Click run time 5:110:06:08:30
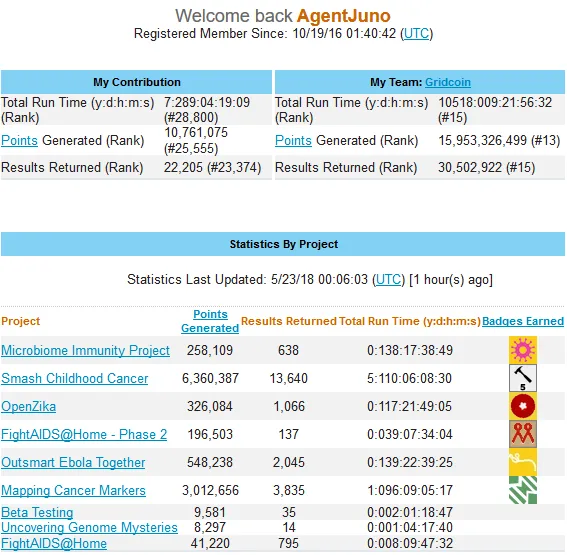The width and height of the screenshot is (567, 555). point(410,378)
